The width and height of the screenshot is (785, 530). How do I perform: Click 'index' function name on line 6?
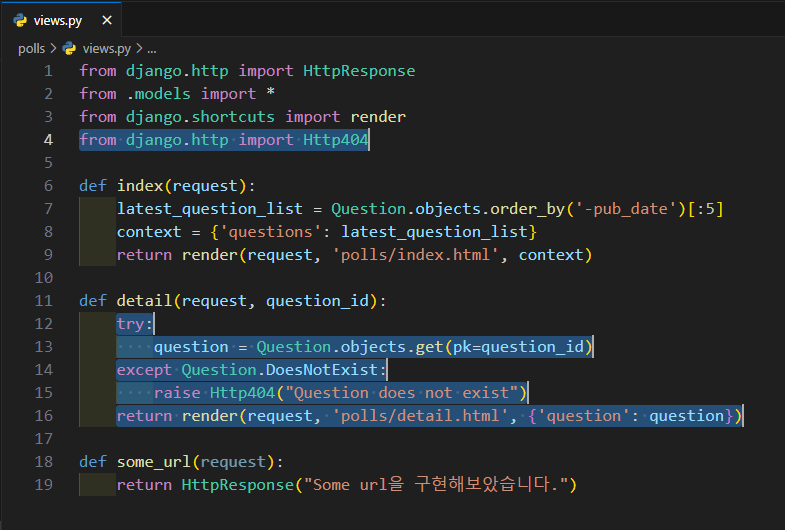click(x=140, y=186)
